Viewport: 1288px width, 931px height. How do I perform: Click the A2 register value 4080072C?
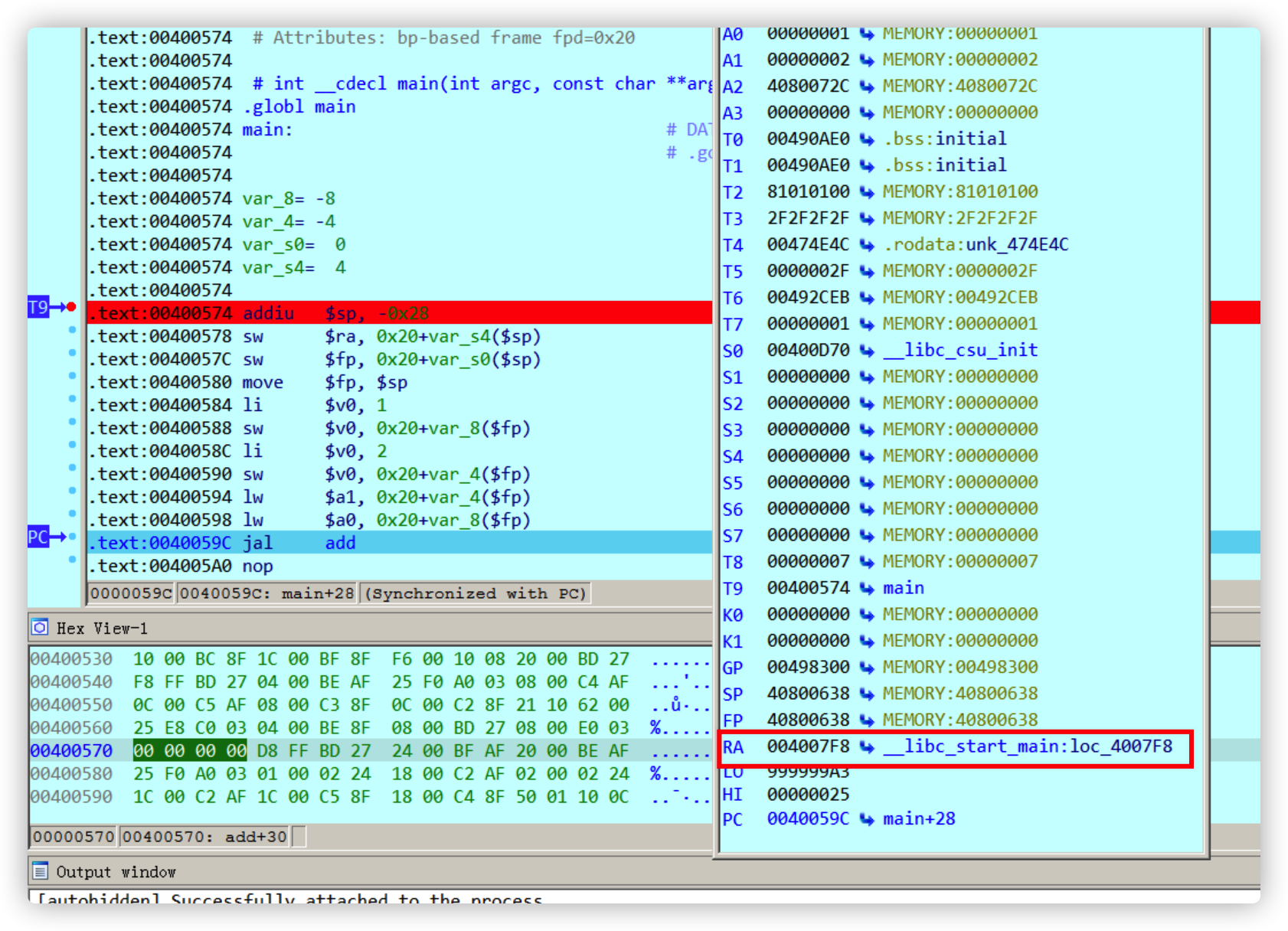[808, 87]
